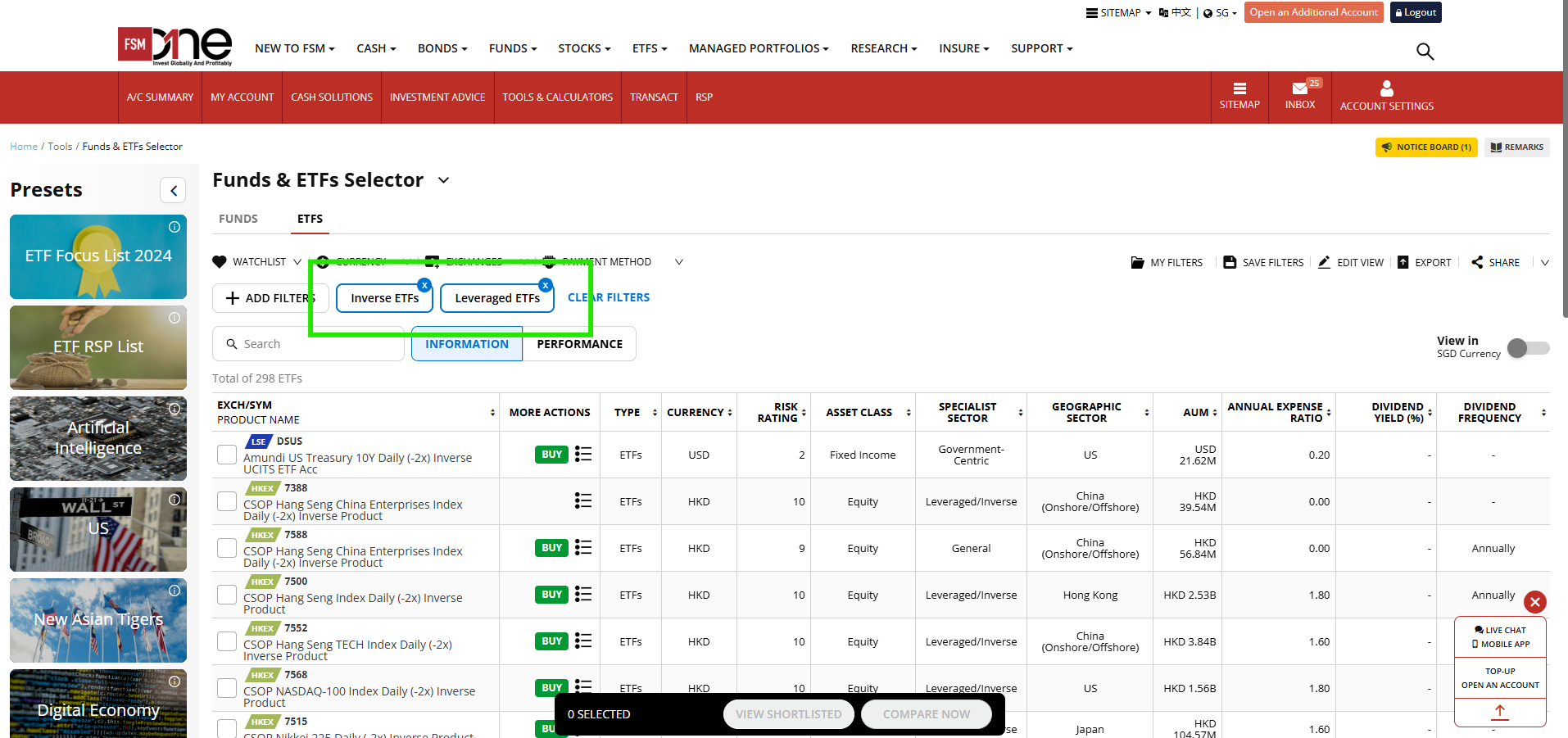Open the search magnifier icon in header
This screenshot has height=738, width=1568.
click(x=1425, y=52)
